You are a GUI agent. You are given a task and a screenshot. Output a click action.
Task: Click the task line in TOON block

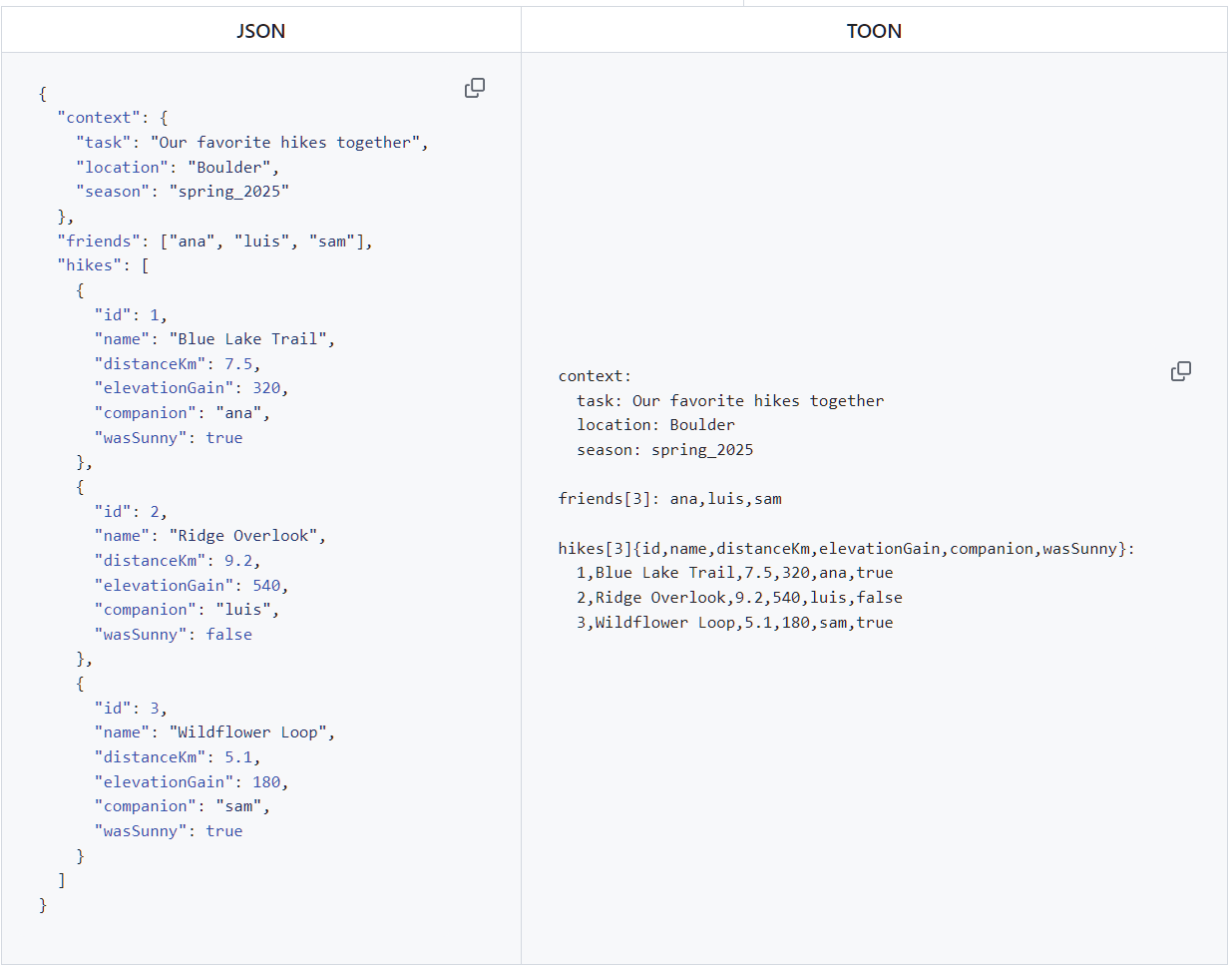(x=730, y=401)
